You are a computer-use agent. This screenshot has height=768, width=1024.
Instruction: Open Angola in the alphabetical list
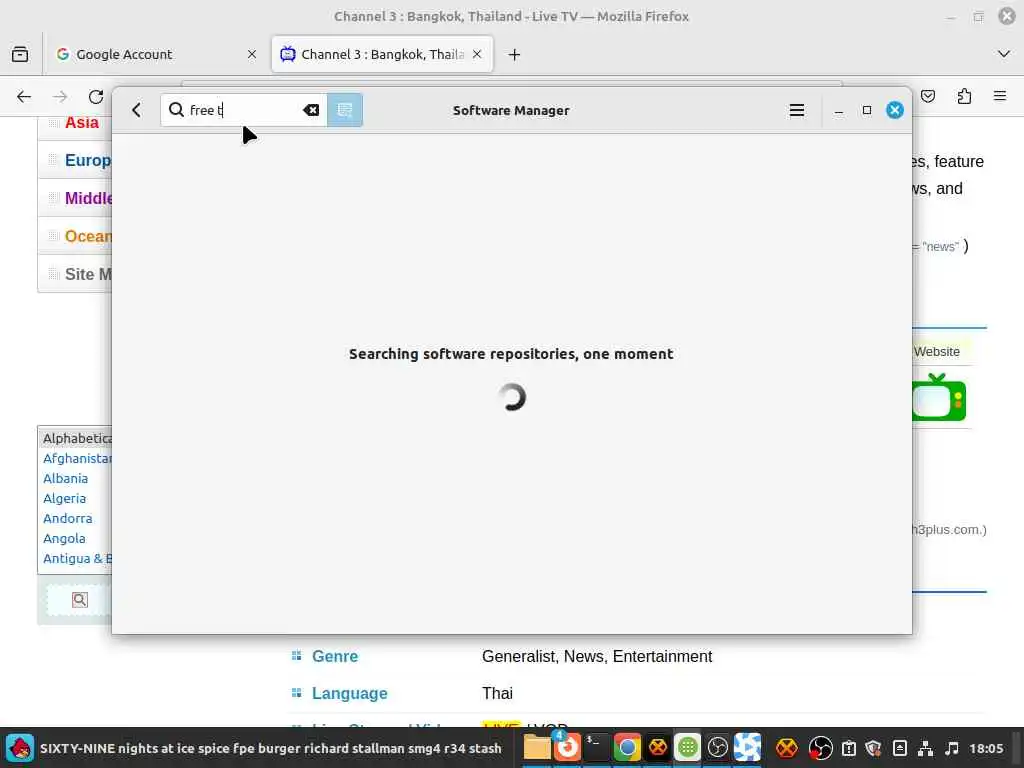(64, 539)
